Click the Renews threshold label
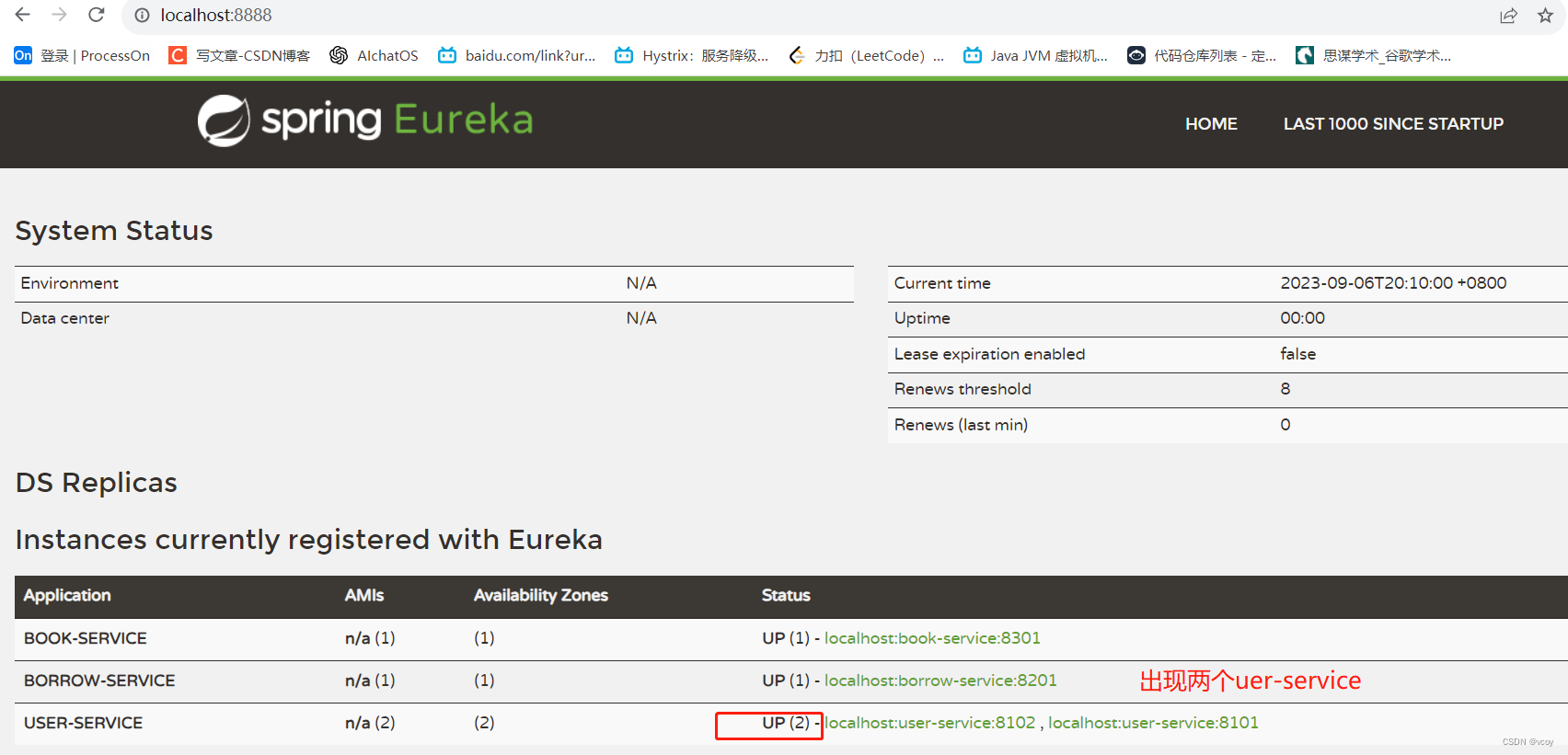The width and height of the screenshot is (1568, 755). (963, 389)
